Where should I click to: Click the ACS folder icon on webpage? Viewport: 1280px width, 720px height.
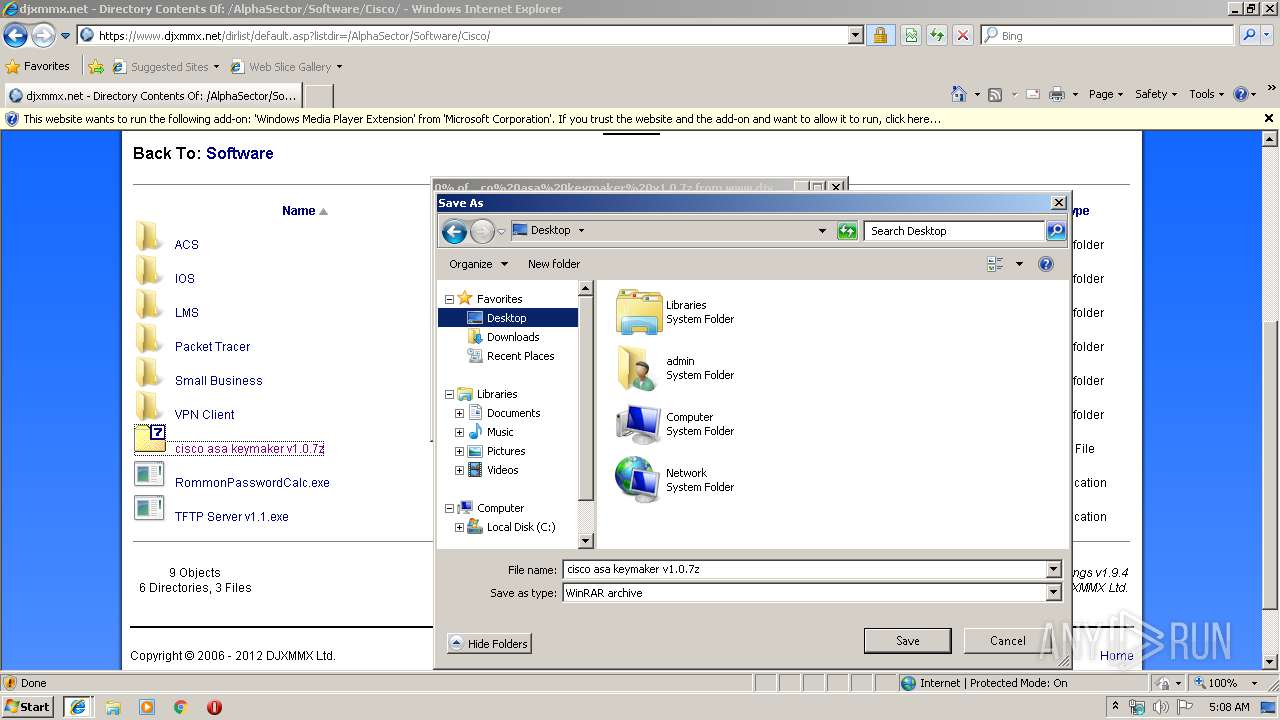tap(148, 237)
